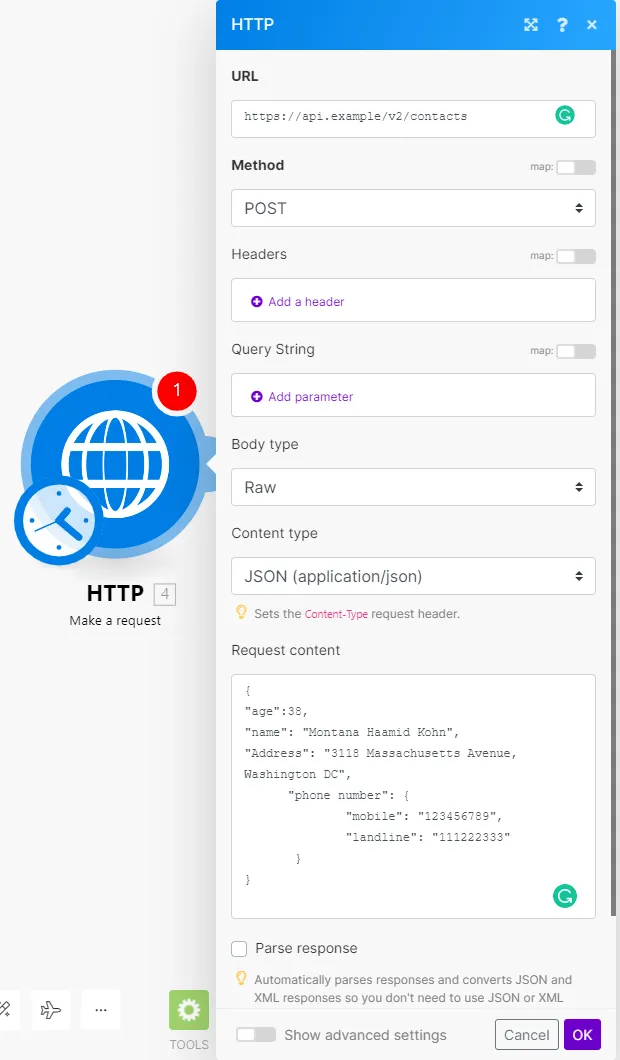620x1060 pixels.
Task: Open the Method dropdown showing POST
Action: [x=413, y=208]
